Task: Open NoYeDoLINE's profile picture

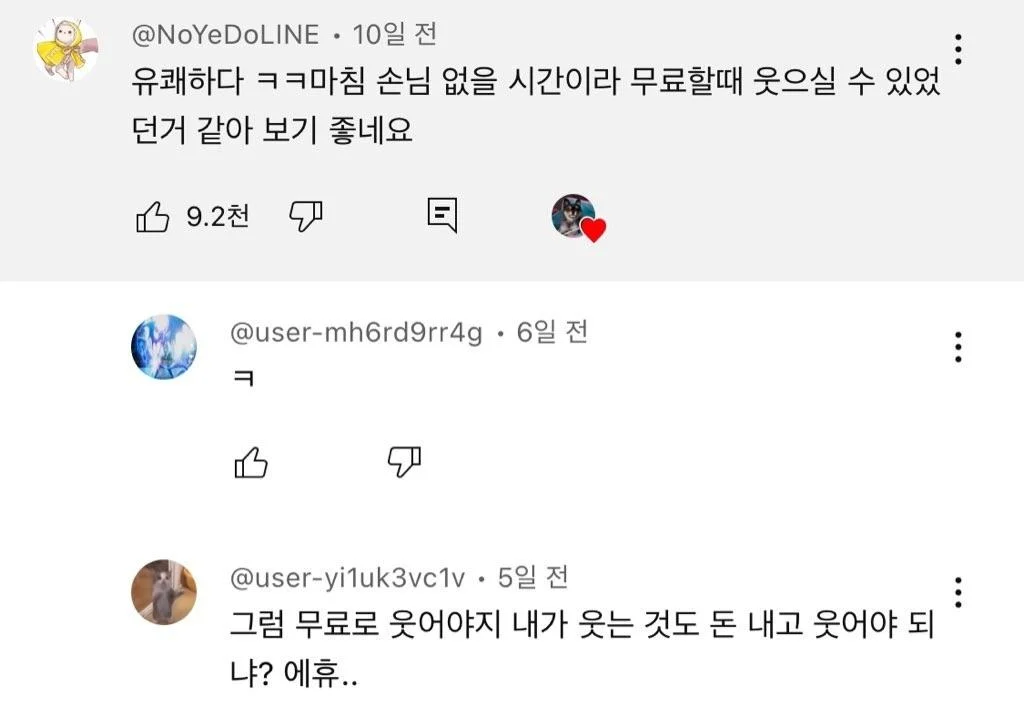Action: click(x=66, y=48)
